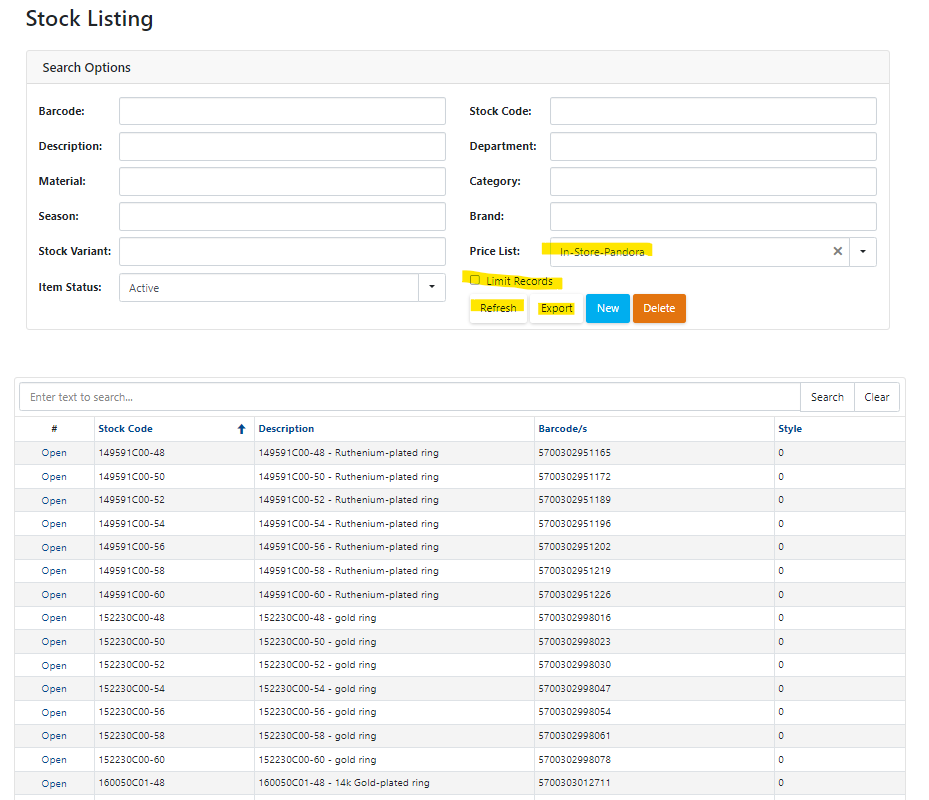Click the 'Enter text to search...' box
The width and height of the screenshot is (929, 800).
click(x=410, y=397)
